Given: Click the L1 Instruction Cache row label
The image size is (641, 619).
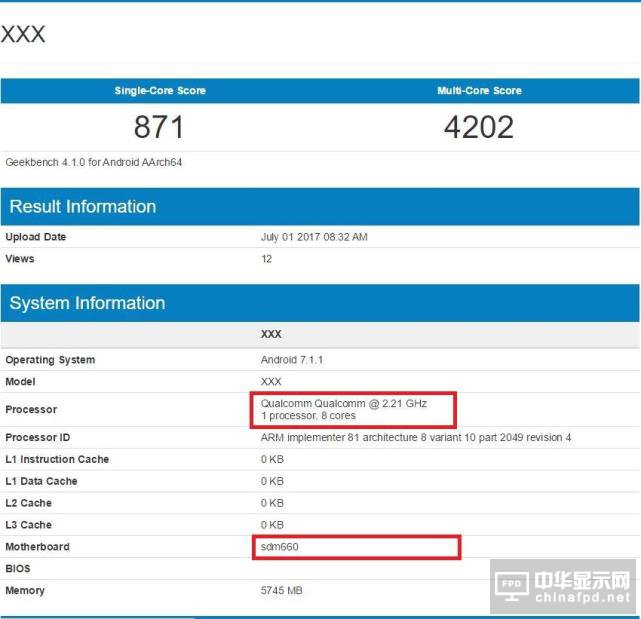Looking at the screenshot, I should point(57,460).
